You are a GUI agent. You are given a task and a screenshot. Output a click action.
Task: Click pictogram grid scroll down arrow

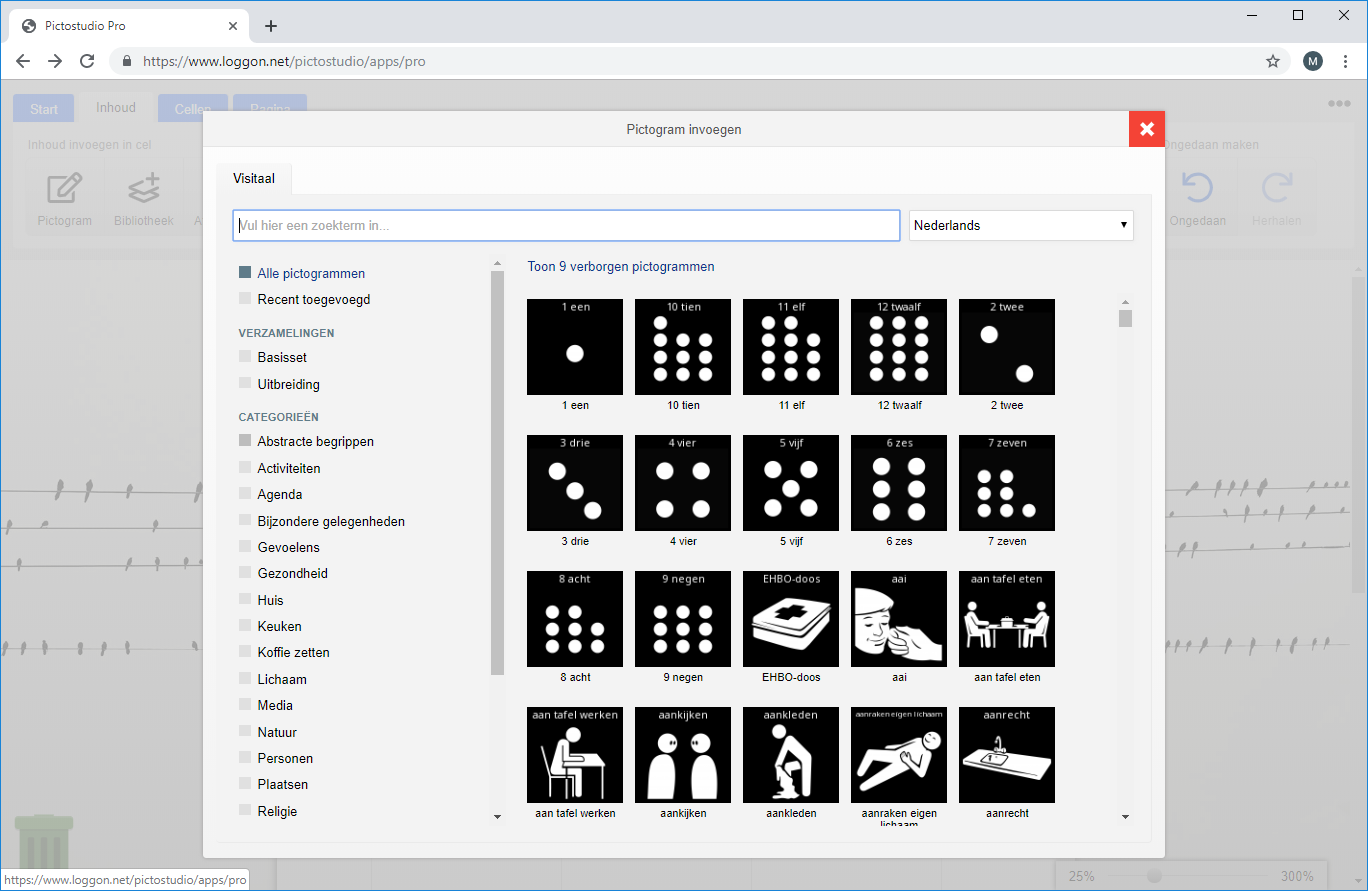tap(1125, 817)
